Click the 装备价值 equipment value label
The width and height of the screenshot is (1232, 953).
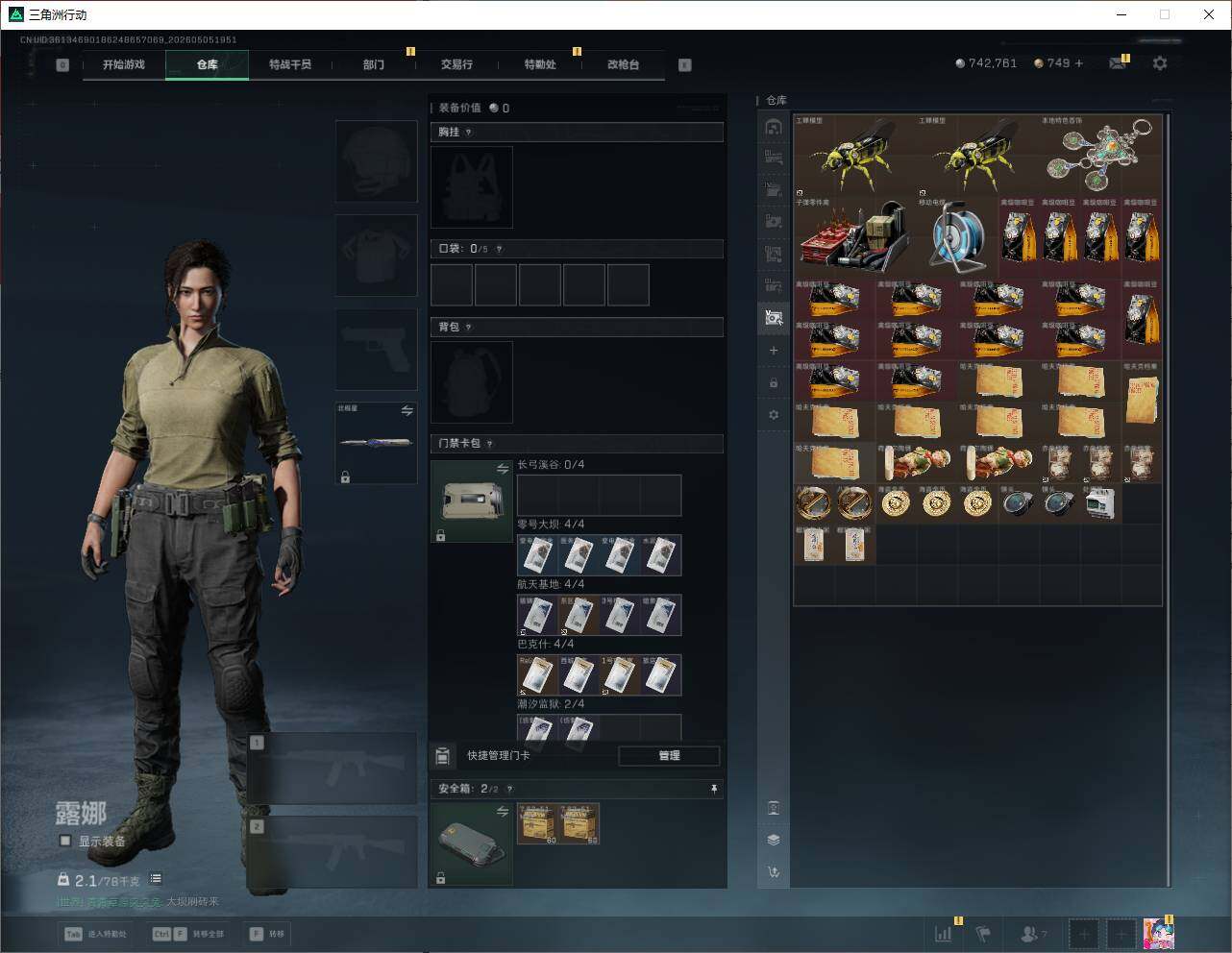click(x=459, y=109)
